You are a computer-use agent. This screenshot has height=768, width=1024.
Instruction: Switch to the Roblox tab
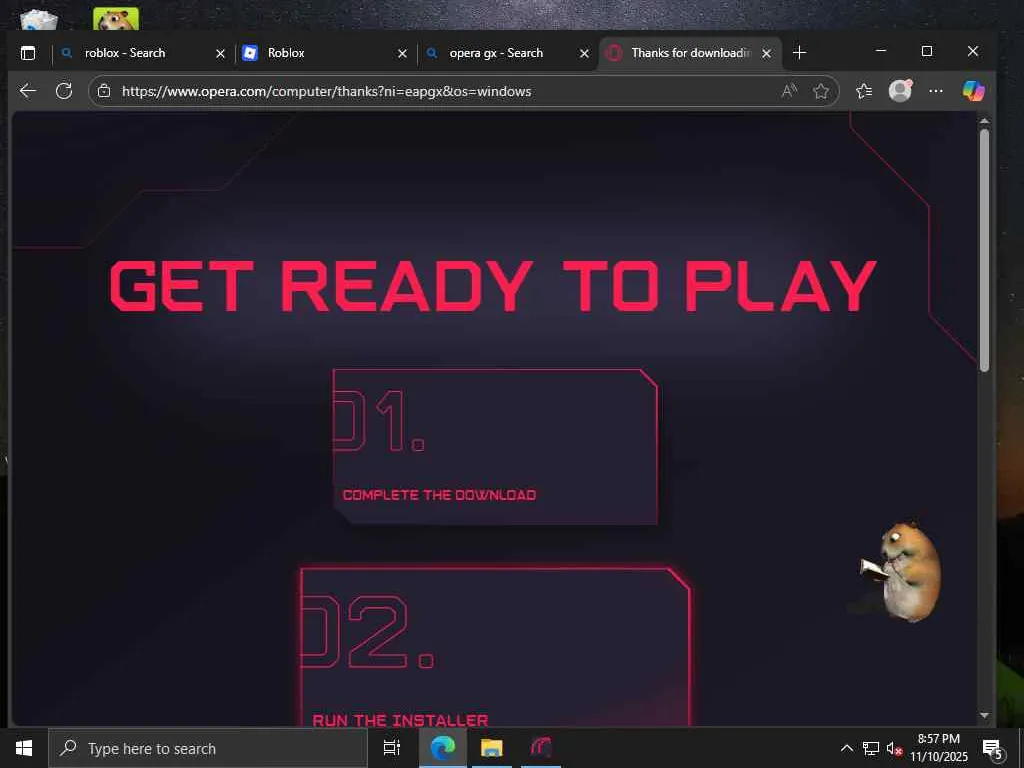(x=325, y=53)
